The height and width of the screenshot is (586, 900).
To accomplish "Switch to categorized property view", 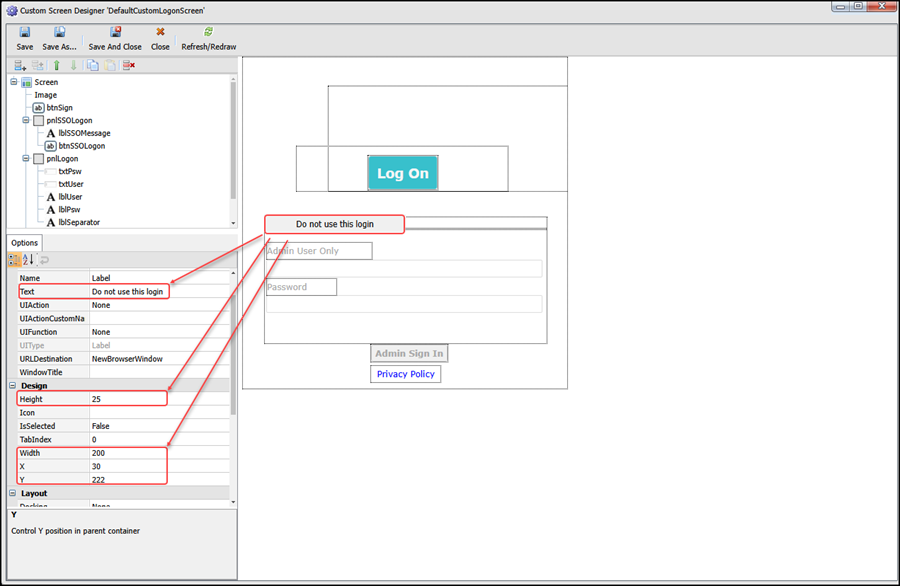I will click(15, 260).
